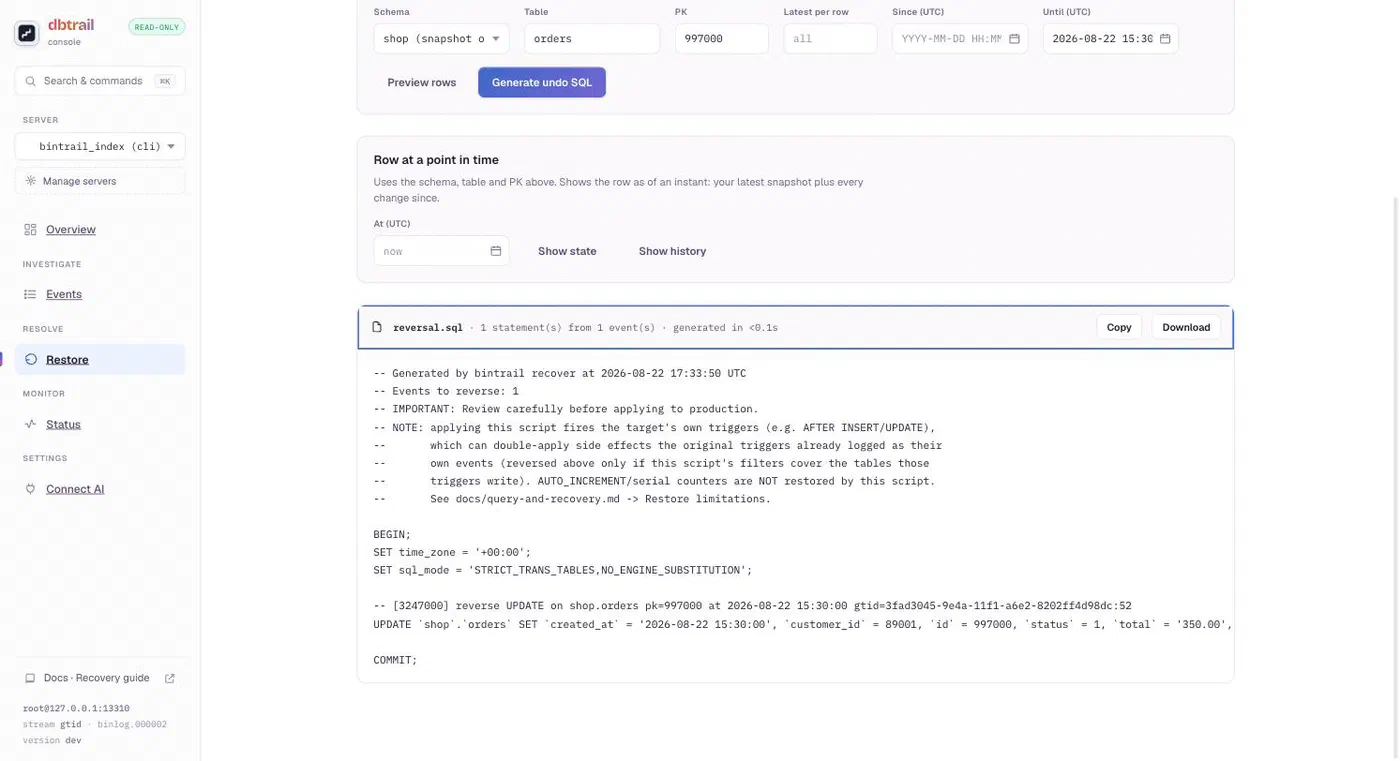Click the Docs book icon
This screenshot has width=1400, height=761.
tap(30, 678)
